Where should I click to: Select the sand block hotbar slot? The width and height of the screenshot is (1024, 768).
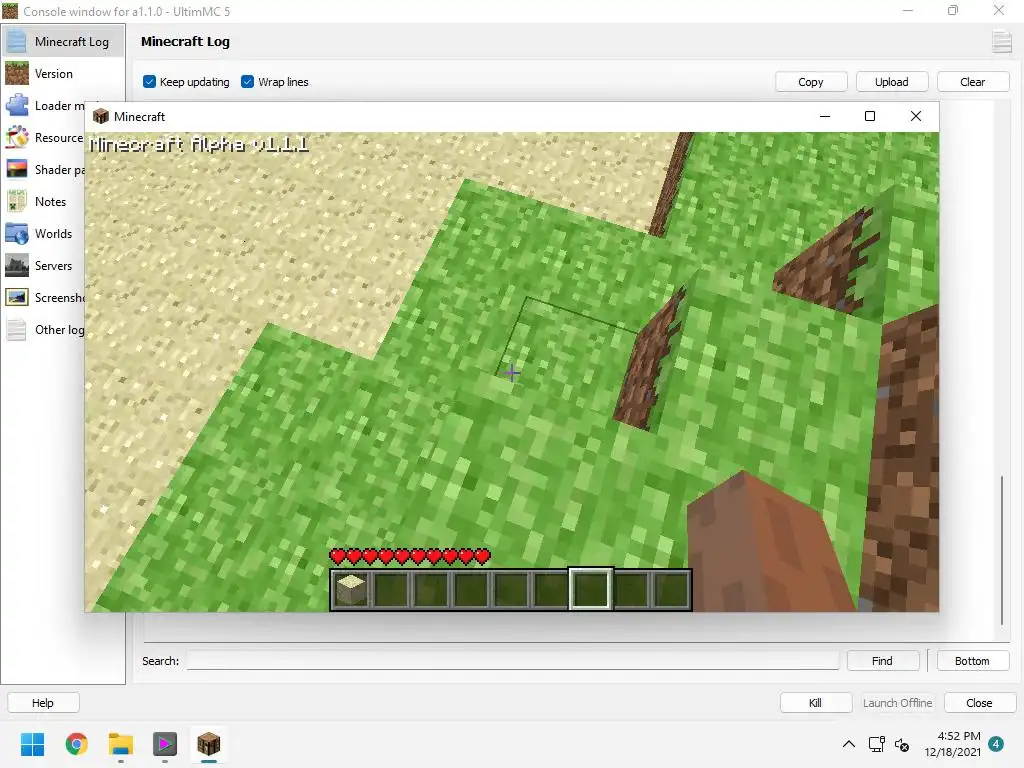coord(351,590)
